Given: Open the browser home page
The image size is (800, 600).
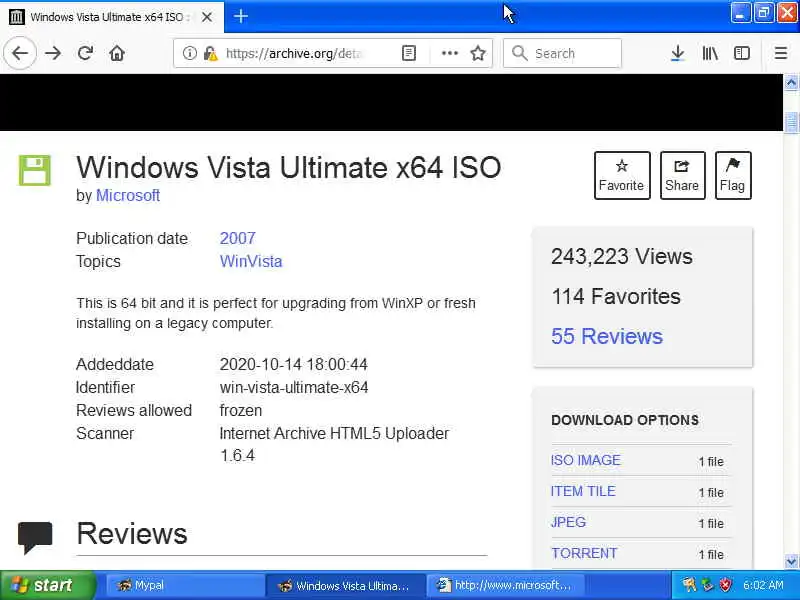Looking at the screenshot, I should pyautogui.click(x=117, y=53).
